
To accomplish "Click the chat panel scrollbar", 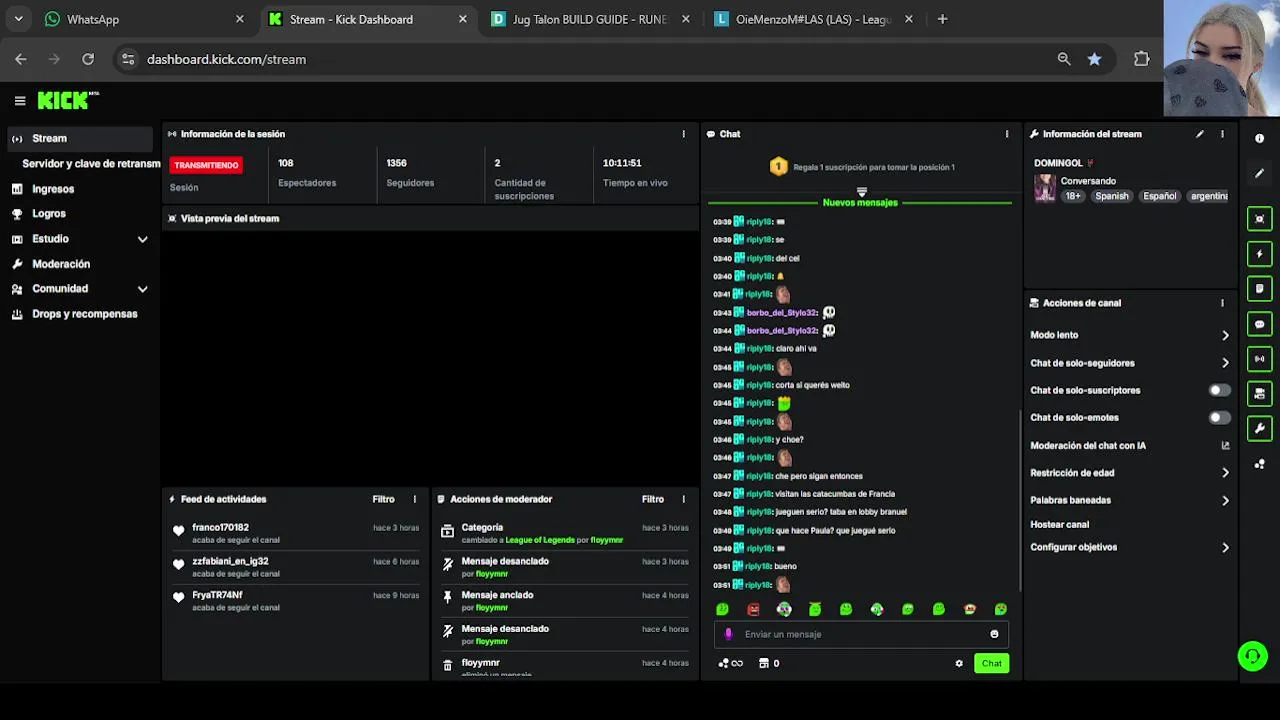I will tap(1019, 500).
